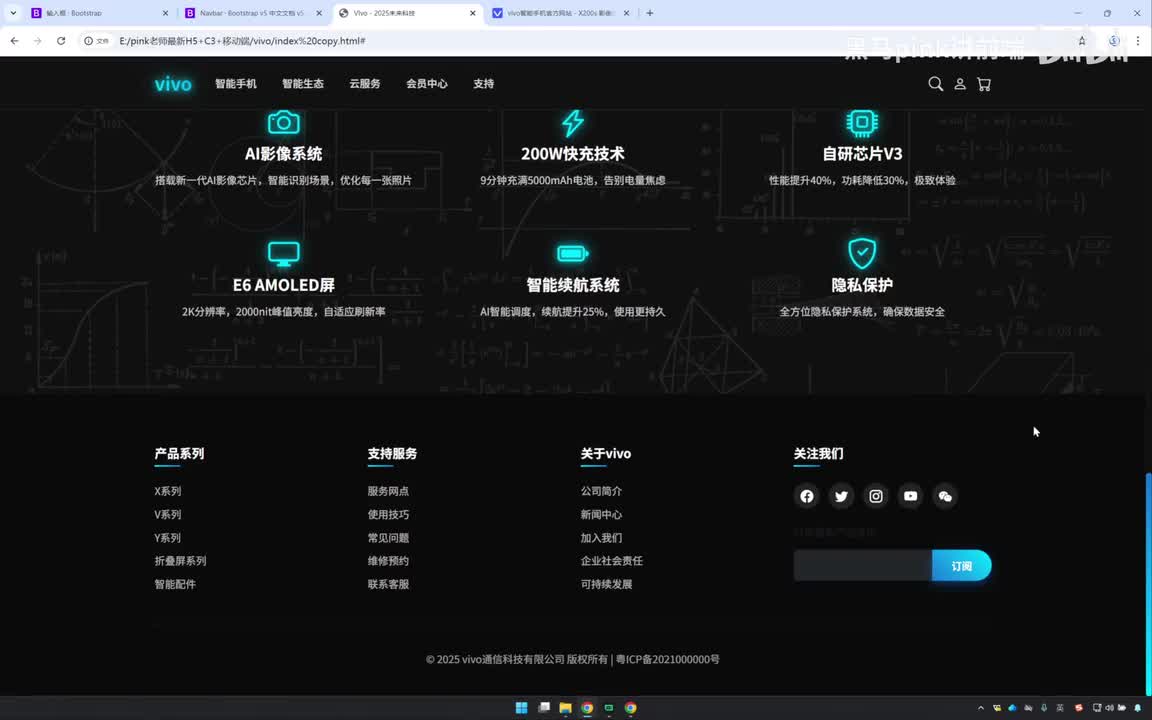
Task: Open the 云服务 nav item
Action: click(x=365, y=84)
